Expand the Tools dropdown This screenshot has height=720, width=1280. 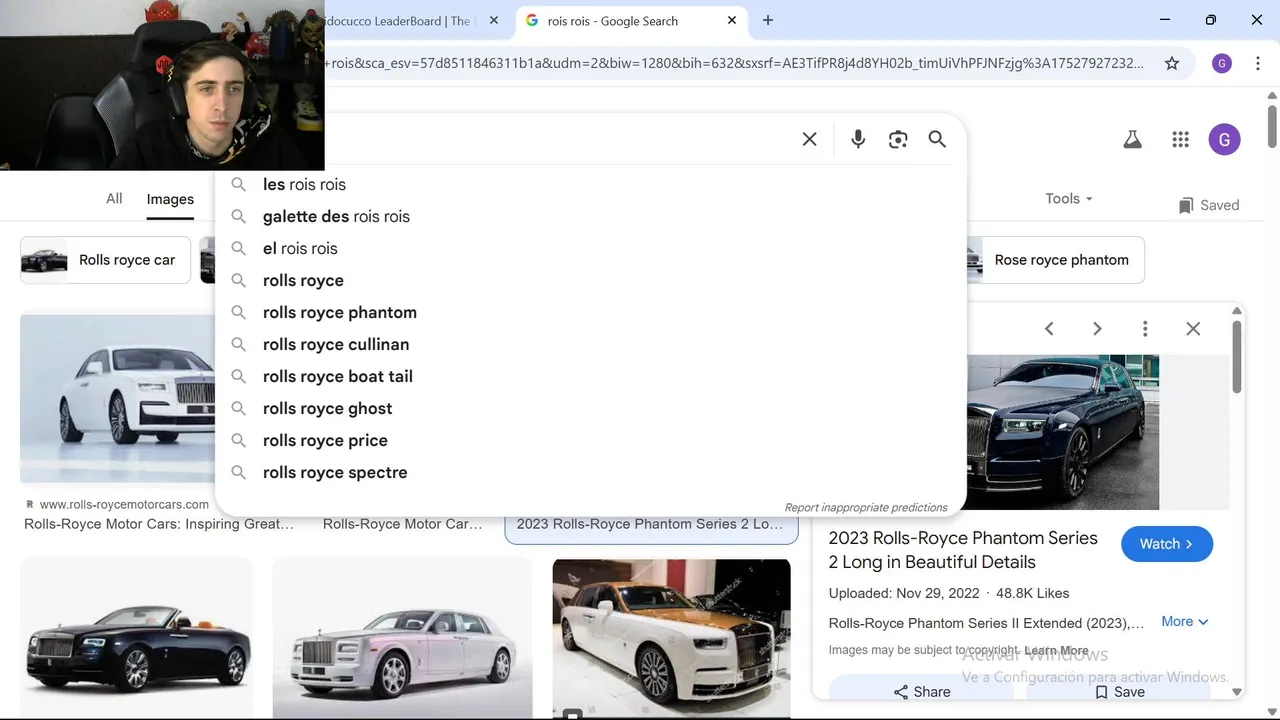click(1069, 198)
